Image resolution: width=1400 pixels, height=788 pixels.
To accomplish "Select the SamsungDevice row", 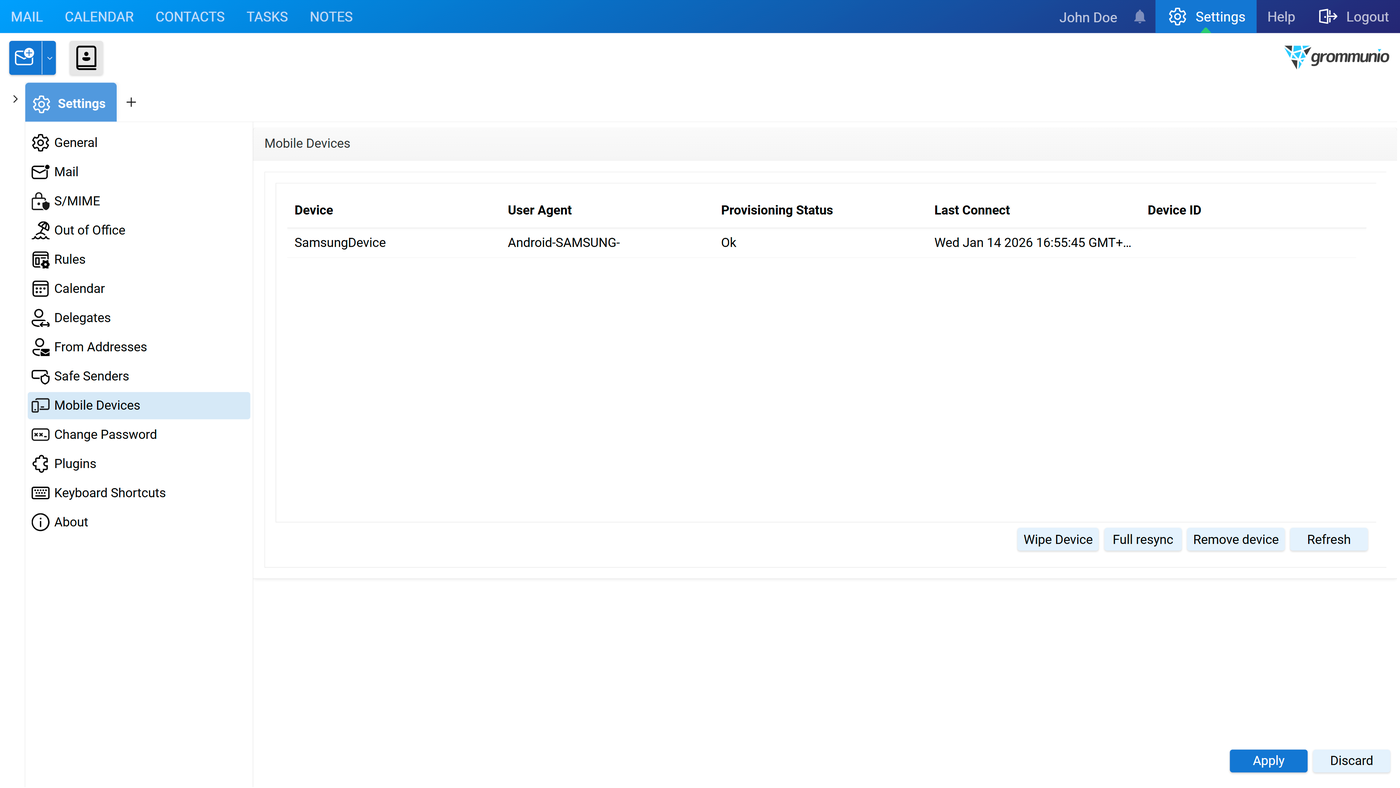I will click(820, 243).
